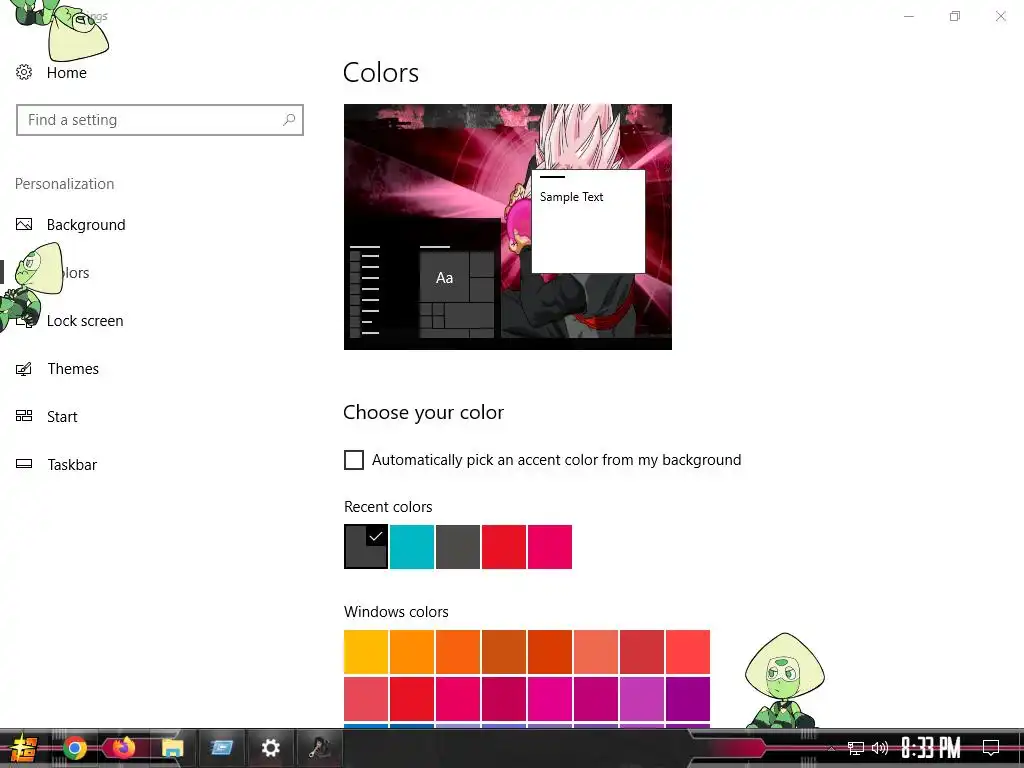Select the pink rose swatch in Recent colors

[550, 547]
